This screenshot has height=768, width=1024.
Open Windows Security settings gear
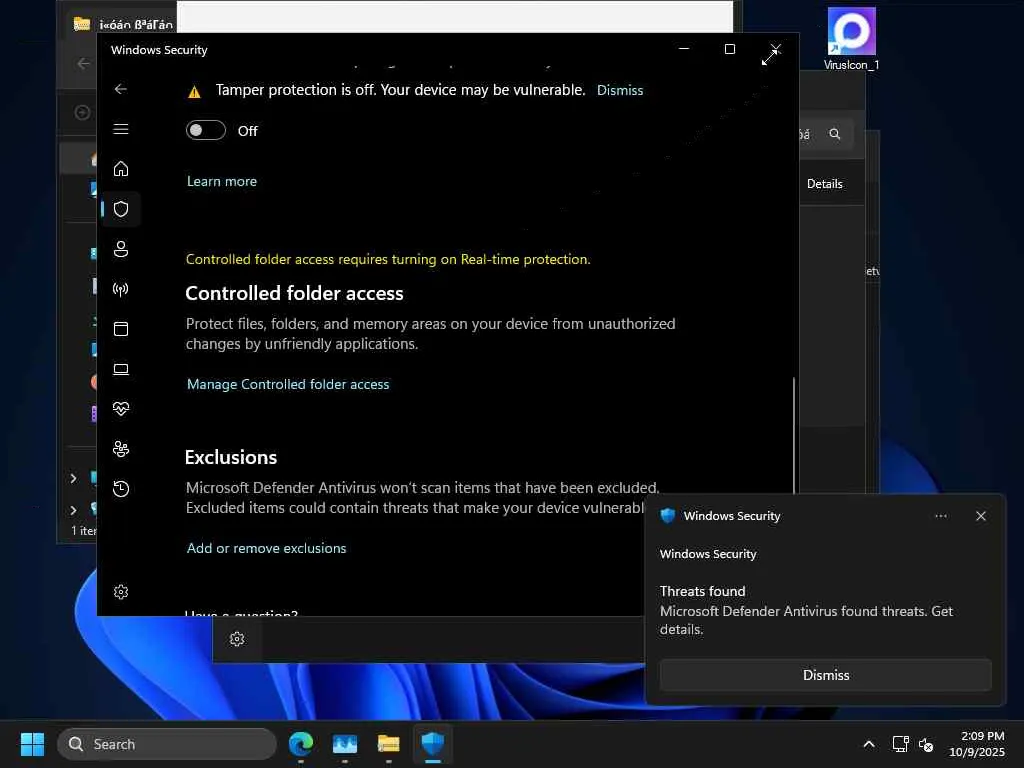(121, 592)
